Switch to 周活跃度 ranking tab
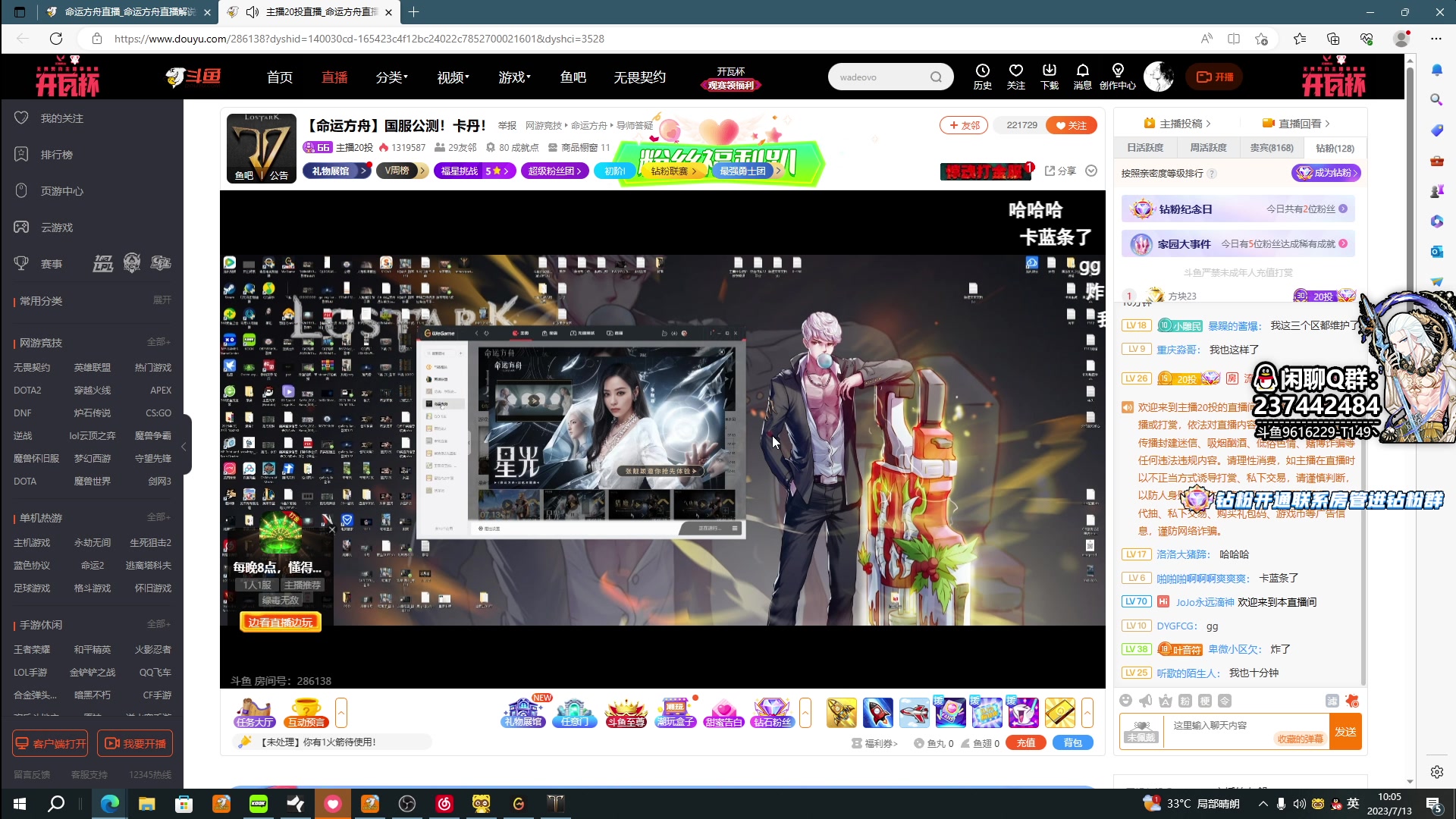1456x819 pixels. pos(1208,148)
